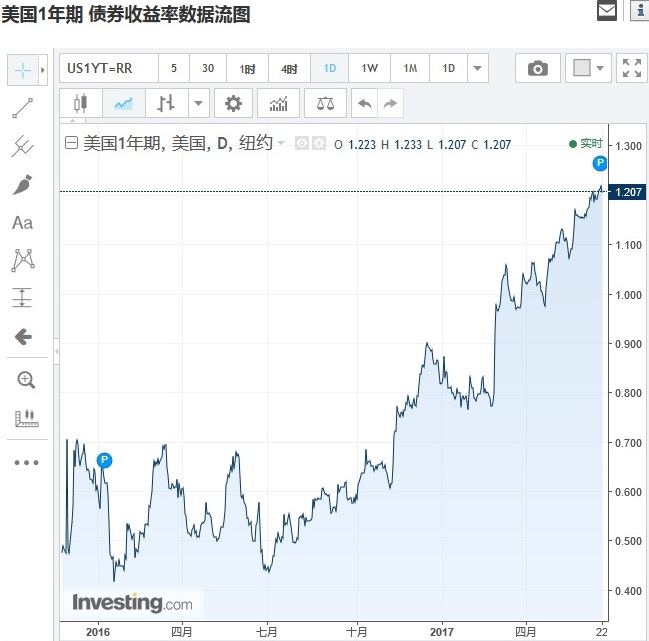Switch to 5 minute interval
This screenshot has height=641, width=649.
[x=174, y=68]
